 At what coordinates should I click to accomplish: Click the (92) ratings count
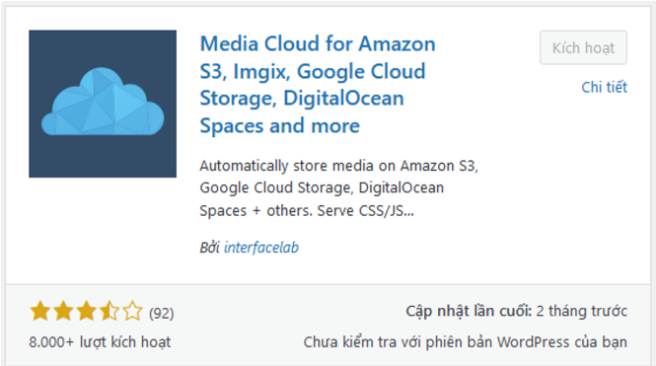pos(161,313)
